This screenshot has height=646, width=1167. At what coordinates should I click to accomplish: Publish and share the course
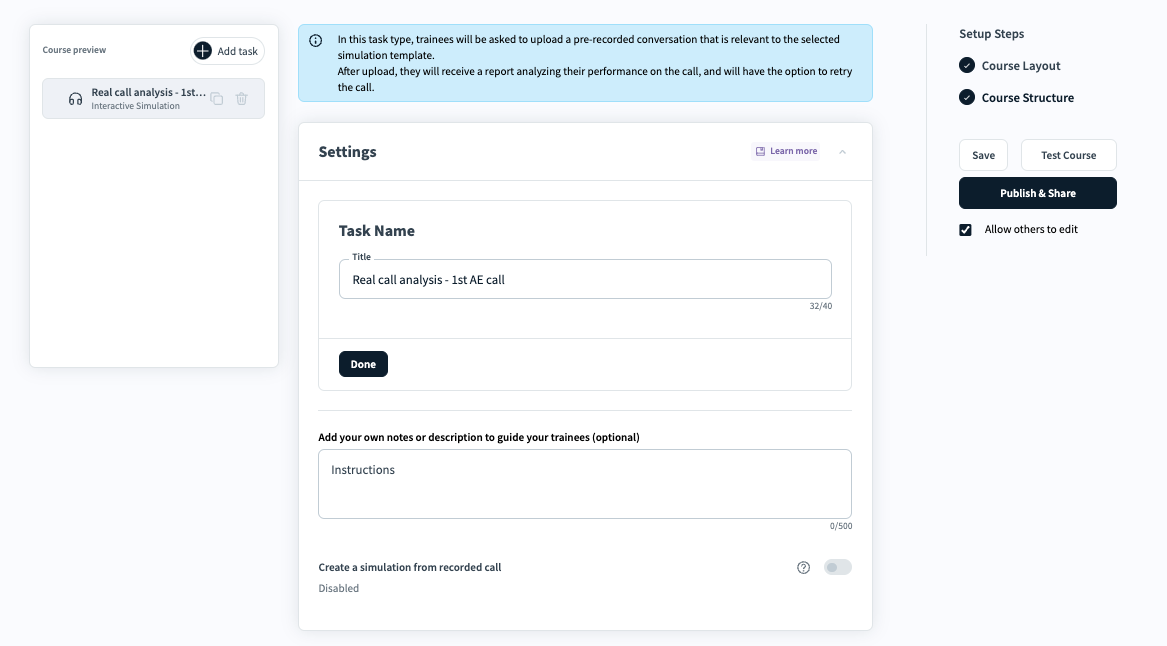pos(1037,193)
